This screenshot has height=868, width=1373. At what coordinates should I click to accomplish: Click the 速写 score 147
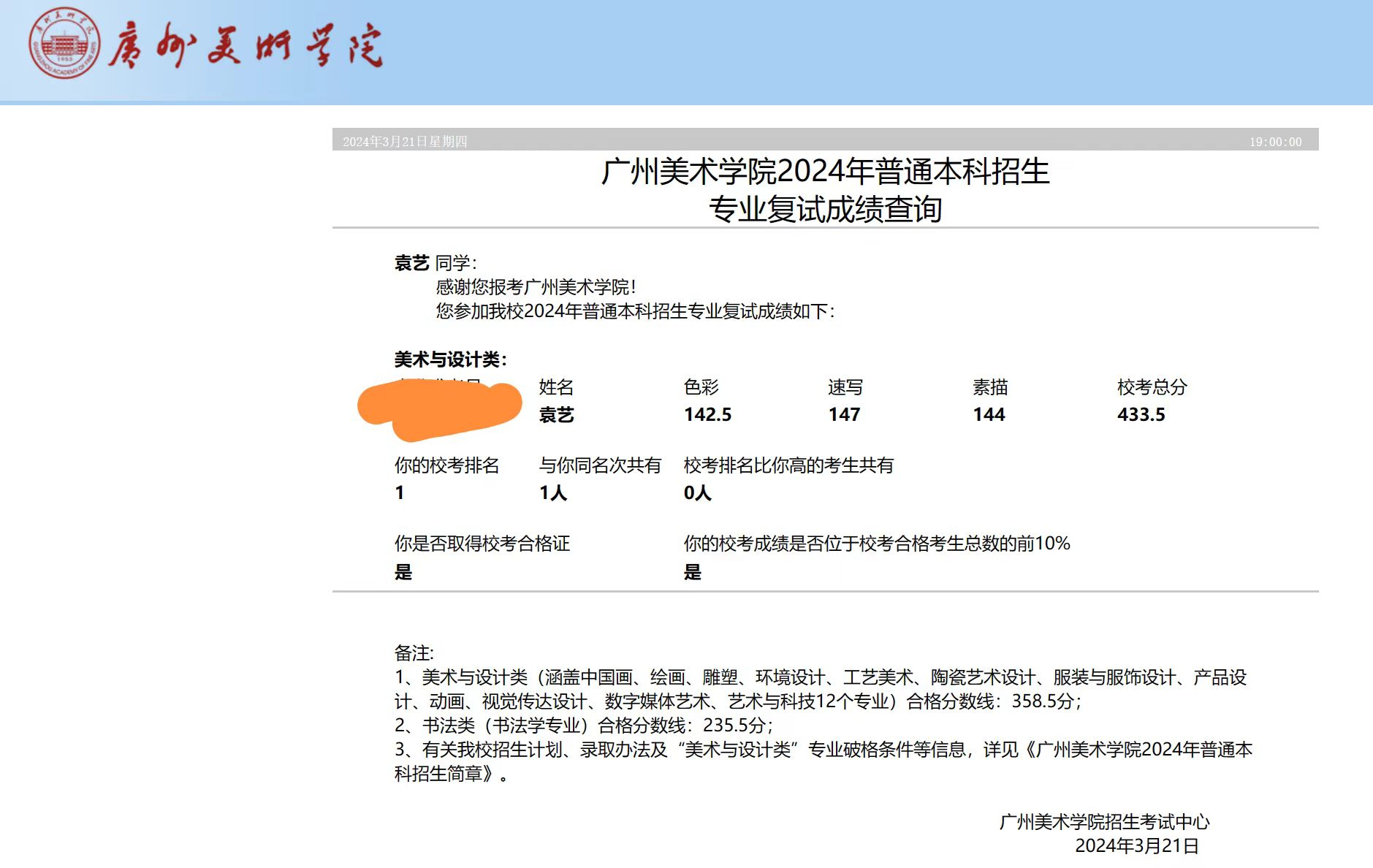(844, 415)
